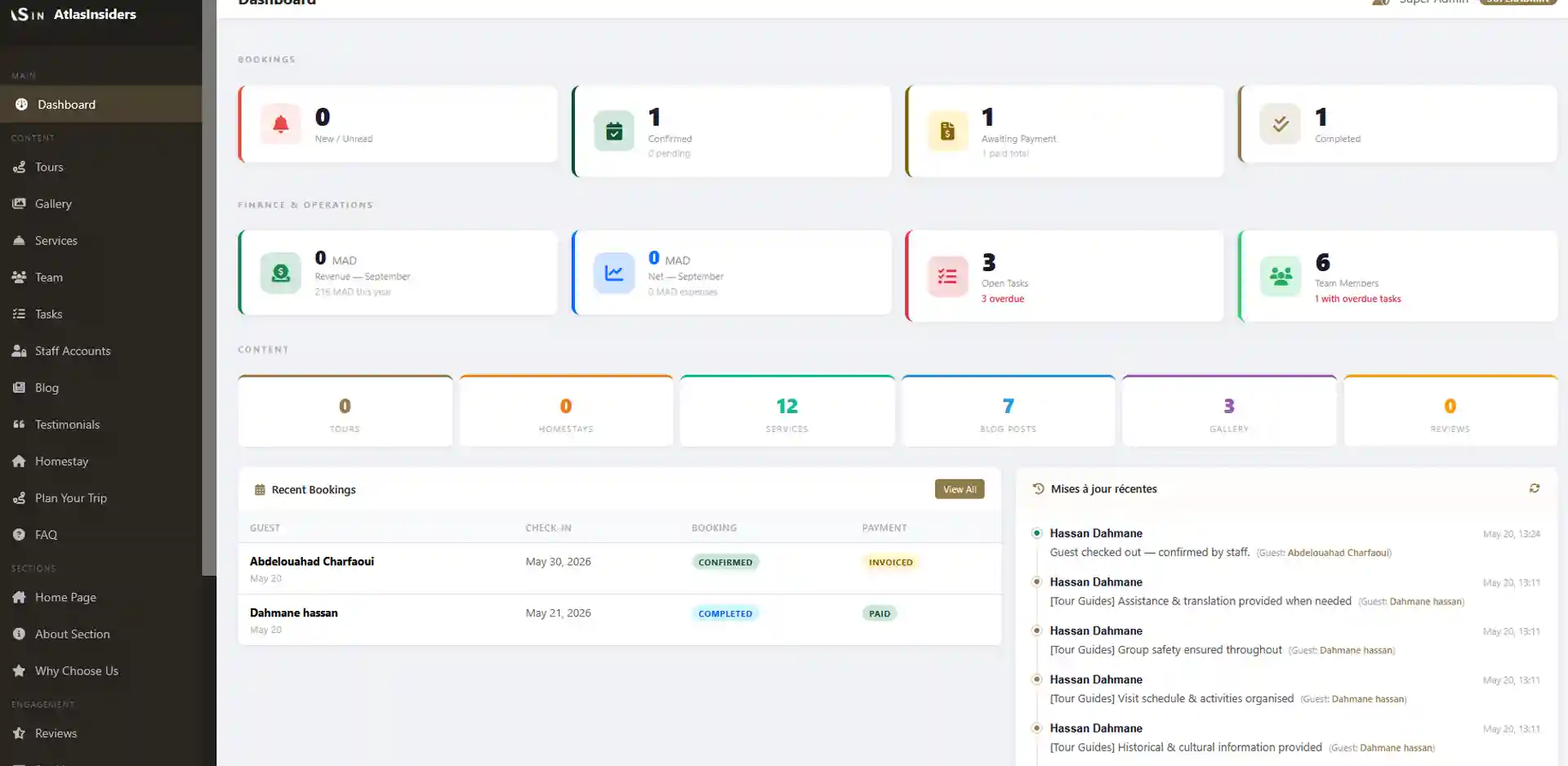
Task: Click the PAID payment badge
Action: (x=880, y=613)
